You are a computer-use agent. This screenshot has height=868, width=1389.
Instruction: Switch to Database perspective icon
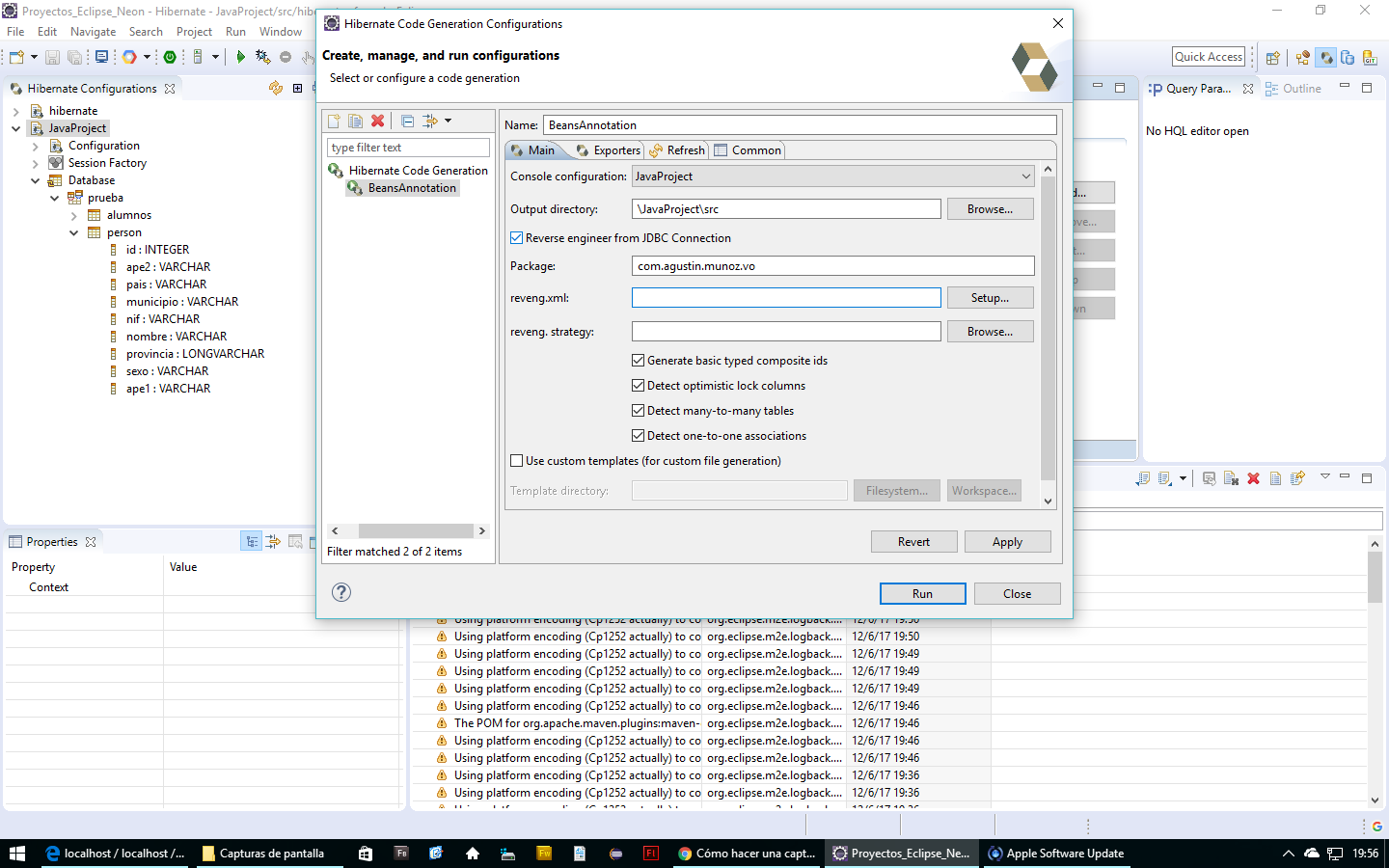point(1348,57)
